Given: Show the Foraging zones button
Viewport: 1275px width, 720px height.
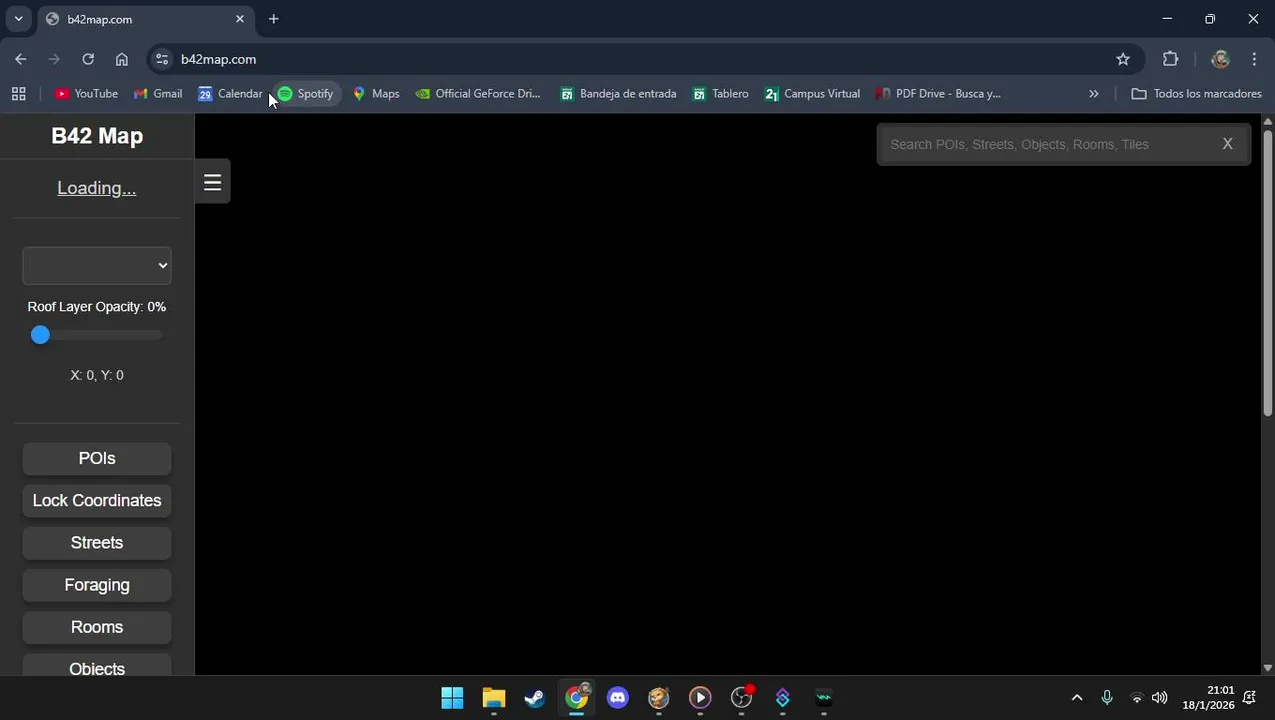Looking at the screenshot, I should 97,584.
